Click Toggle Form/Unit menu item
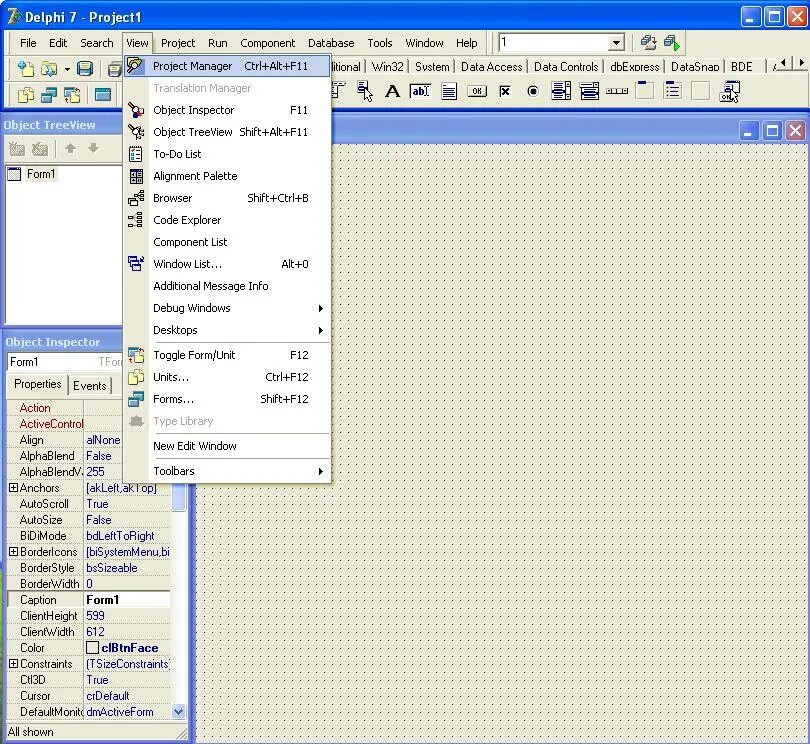 point(227,355)
